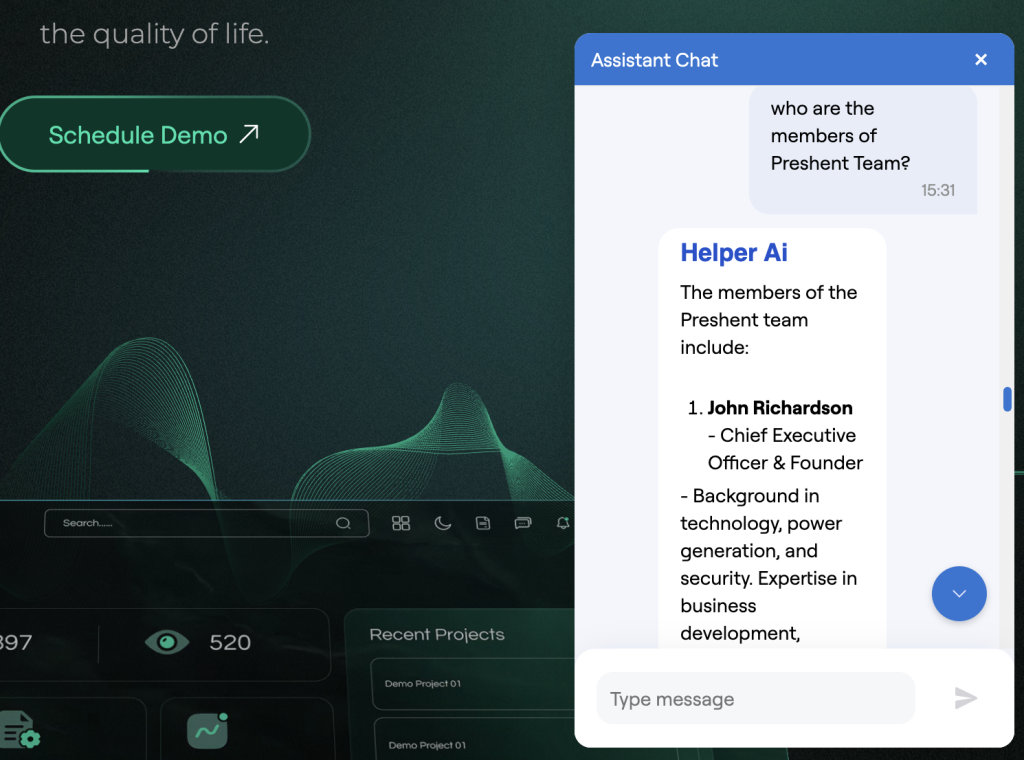Focus the Type message input field
The width and height of the screenshot is (1024, 760).
click(x=756, y=699)
